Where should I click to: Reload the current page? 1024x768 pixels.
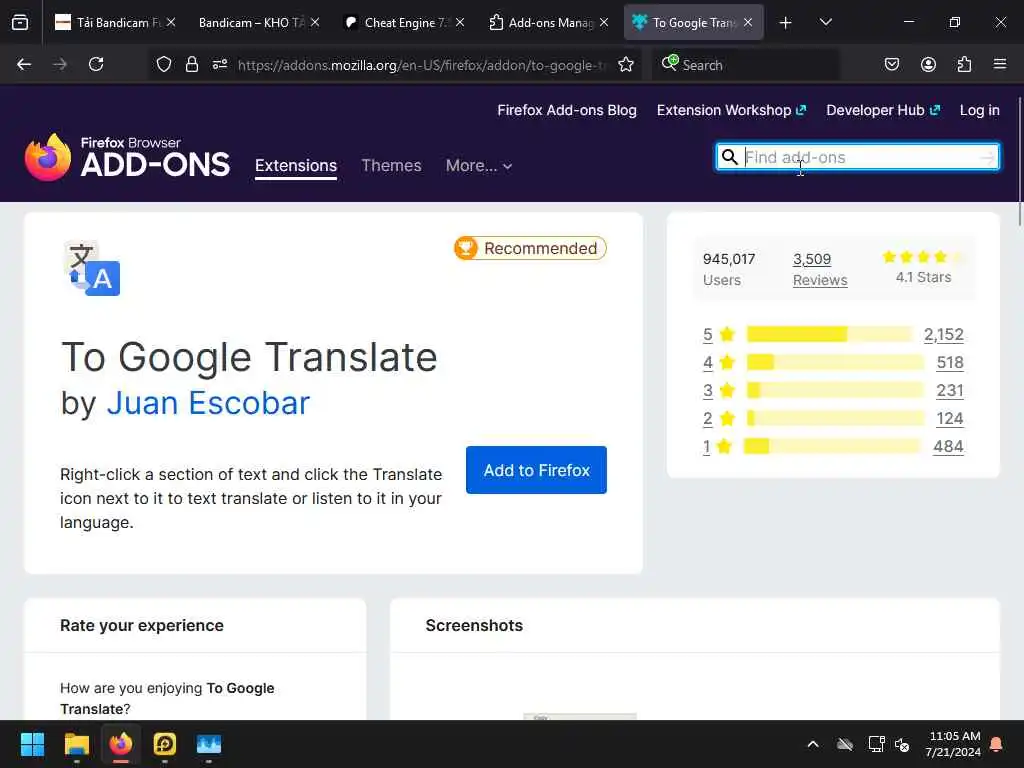96,64
